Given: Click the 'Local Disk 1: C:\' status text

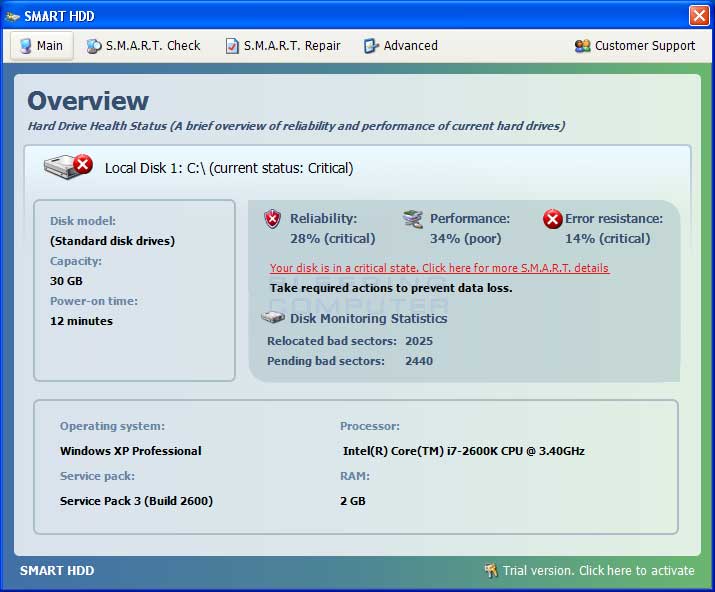Looking at the screenshot, I should pos(229,168).
